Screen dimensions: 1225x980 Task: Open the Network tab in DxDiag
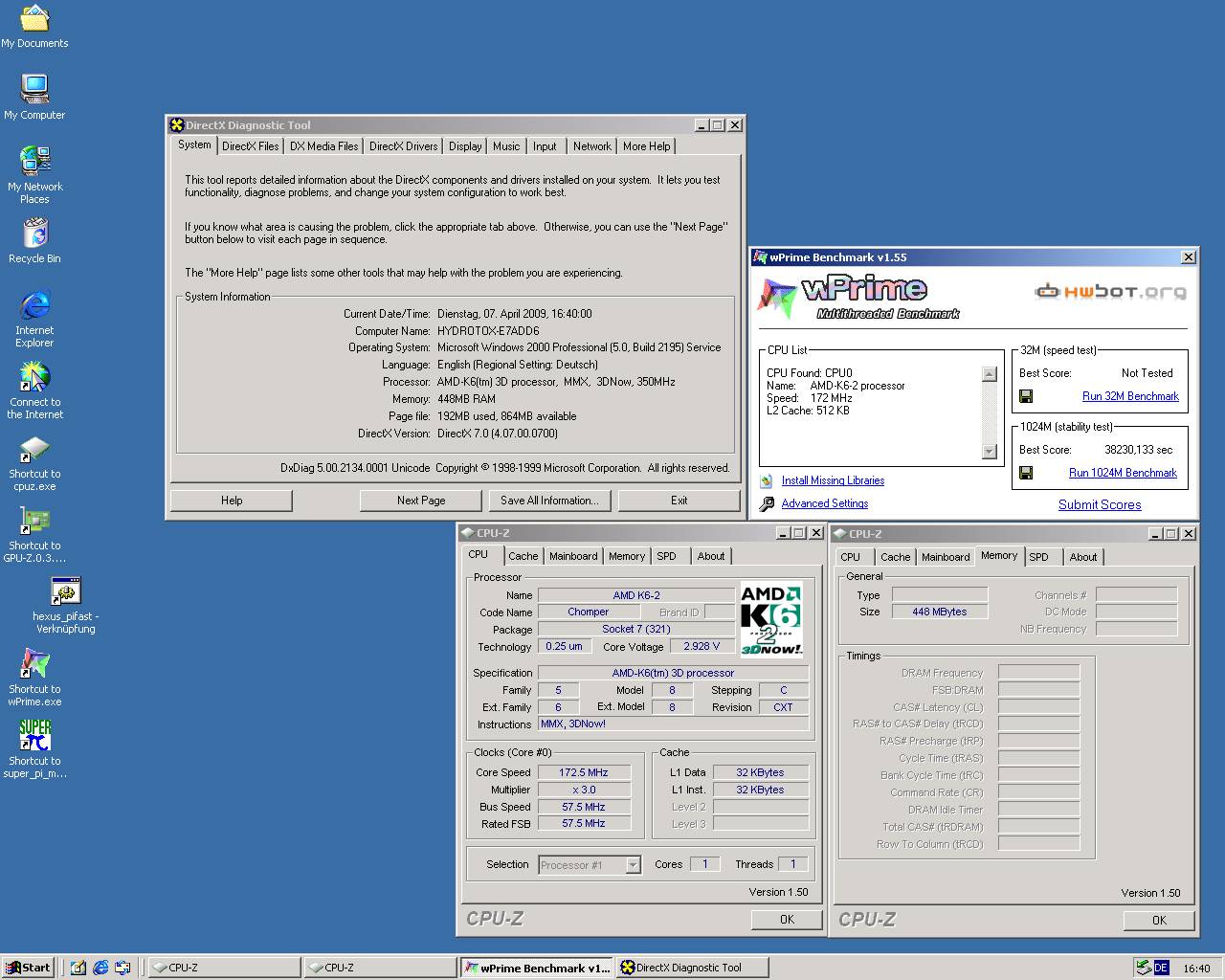click(x=592, y=146)
